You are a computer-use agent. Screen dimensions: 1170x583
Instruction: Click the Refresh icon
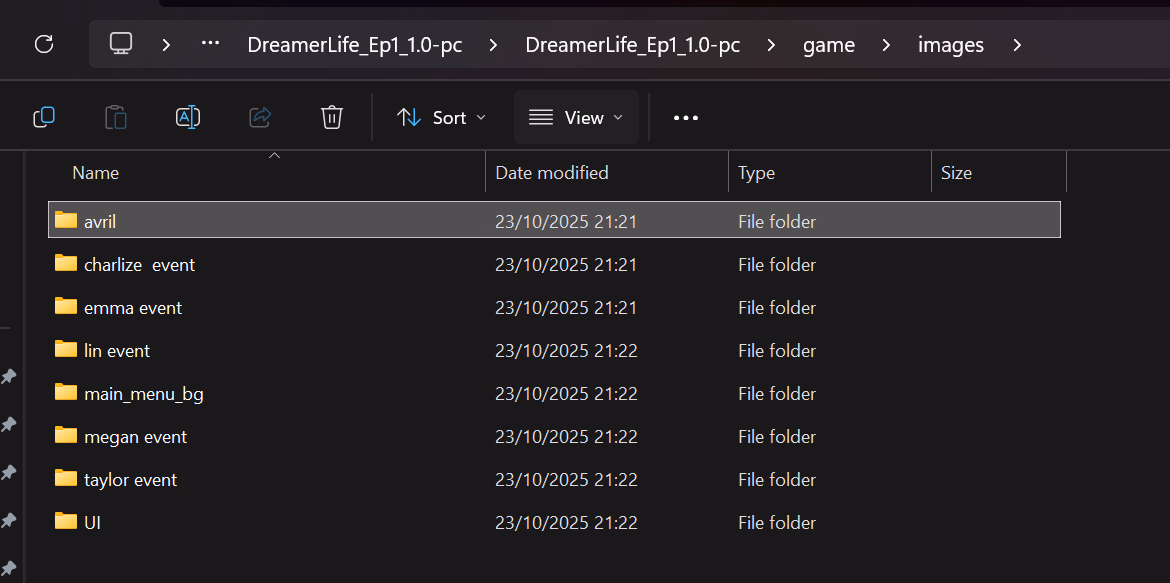click(x=43, y=44)
